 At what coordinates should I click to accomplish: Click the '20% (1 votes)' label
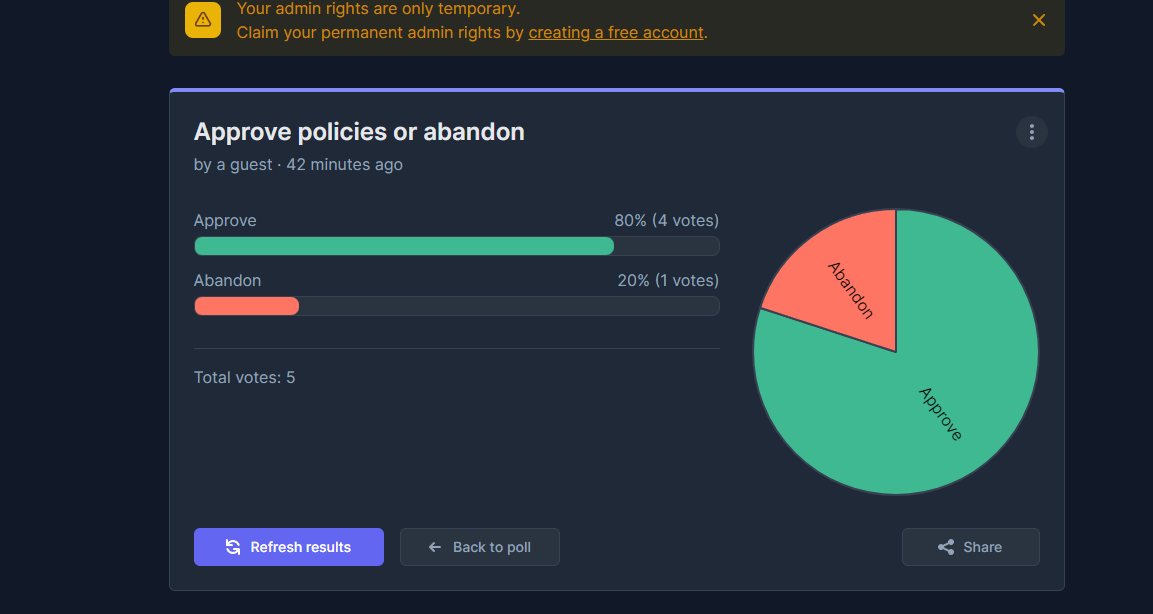(x=668, y=281)
